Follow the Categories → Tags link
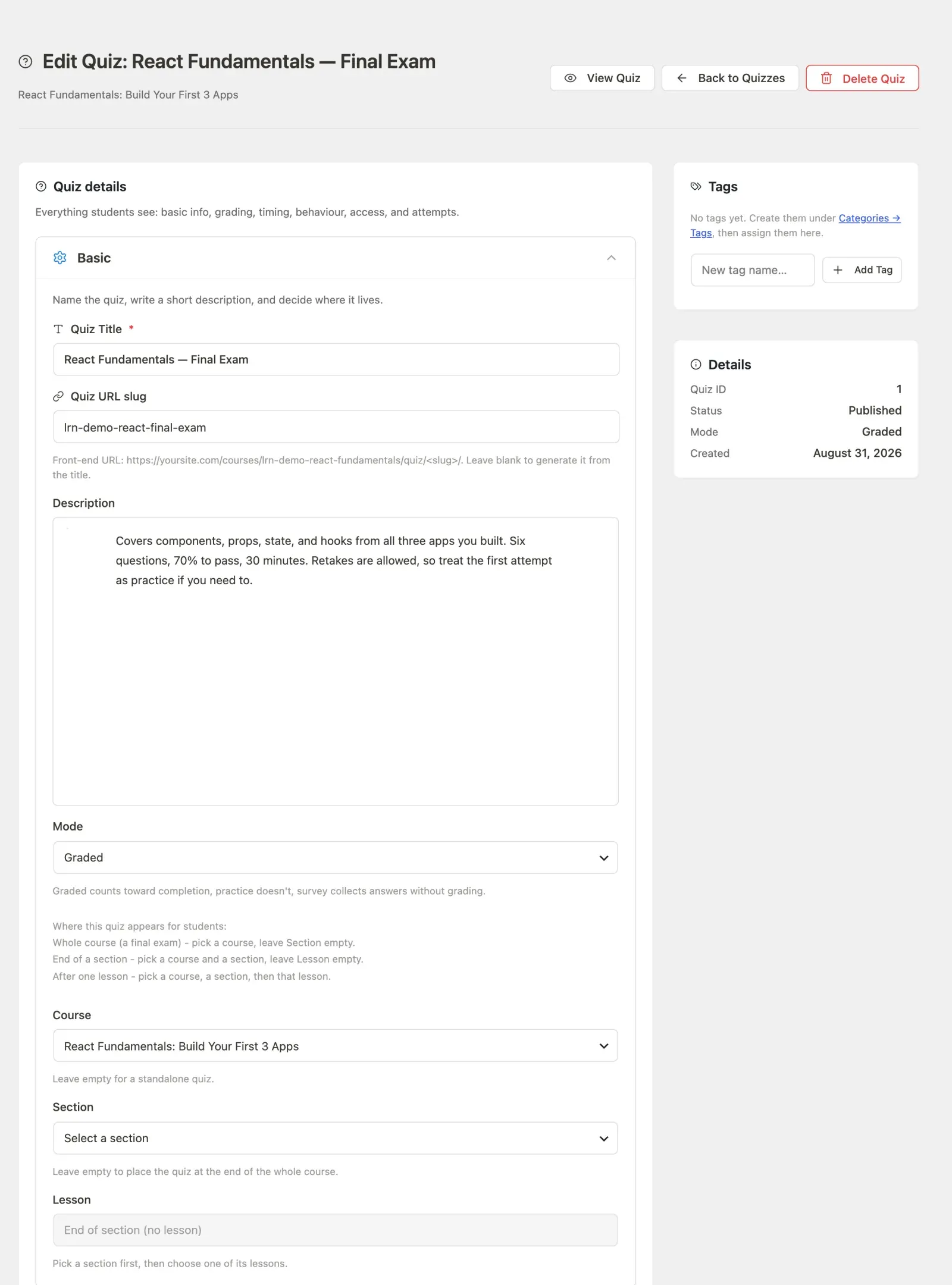The image size is (952, 1285). (869, 218)
